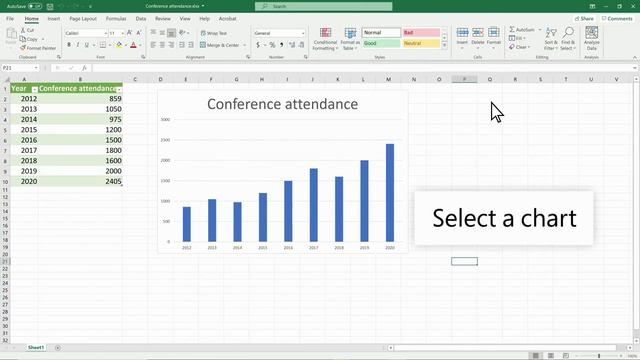The image size is (640, 360).
Task: Click Decrease Decimal icon
Action: click(x=301, y=45)
